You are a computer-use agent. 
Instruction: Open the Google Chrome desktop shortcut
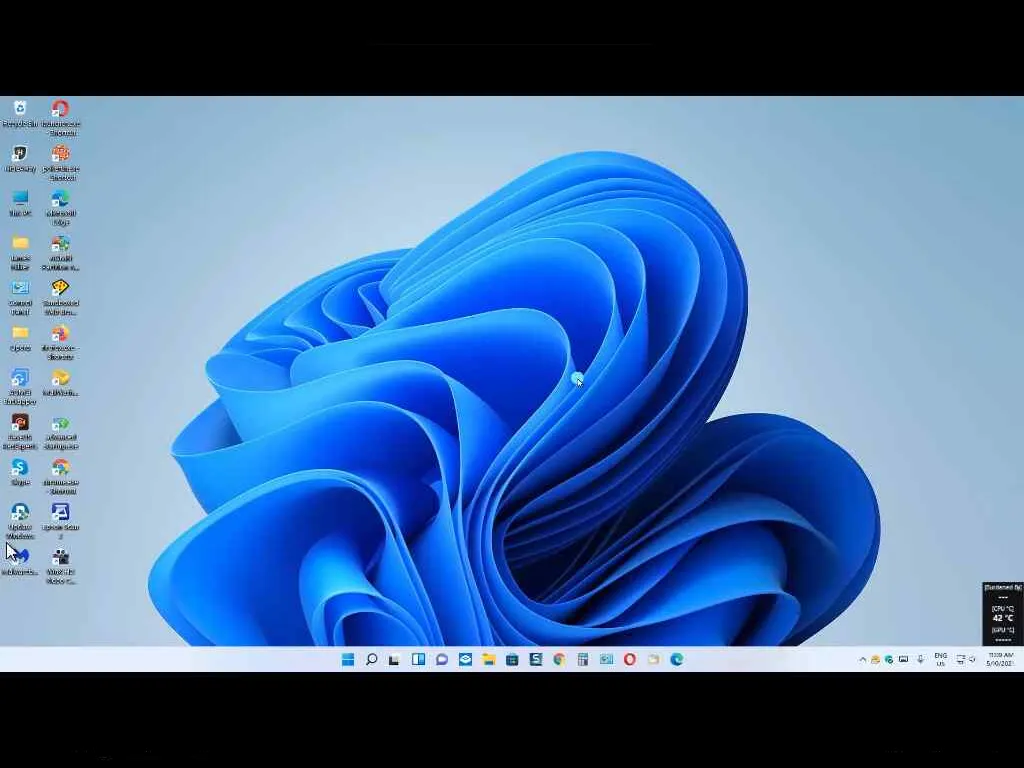(60, 476)
